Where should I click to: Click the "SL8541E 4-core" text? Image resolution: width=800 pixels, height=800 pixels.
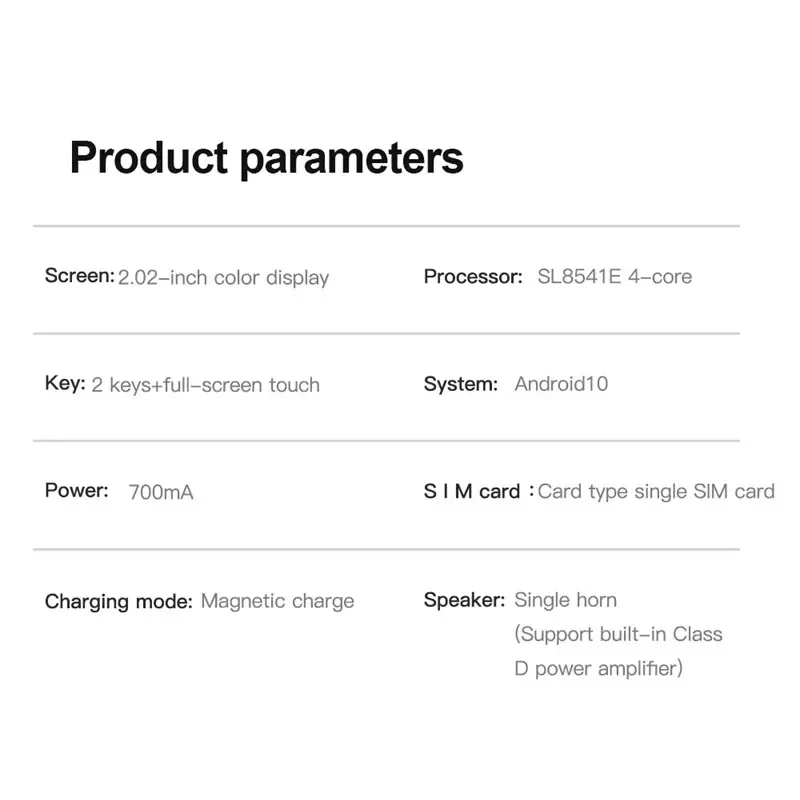(615, 276)
